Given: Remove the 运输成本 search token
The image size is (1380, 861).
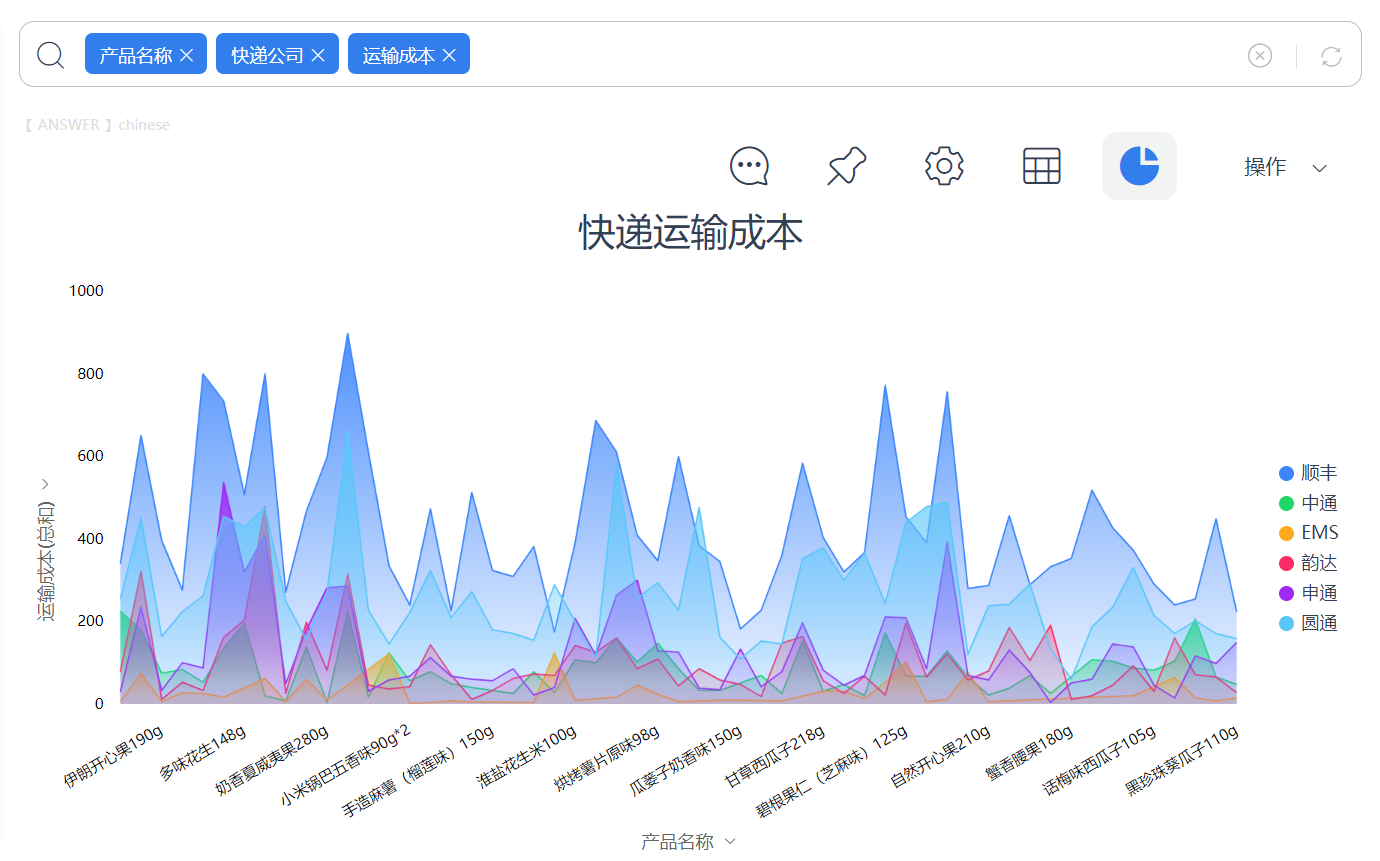Looking at the screenshot, I should tap(449, 54).
